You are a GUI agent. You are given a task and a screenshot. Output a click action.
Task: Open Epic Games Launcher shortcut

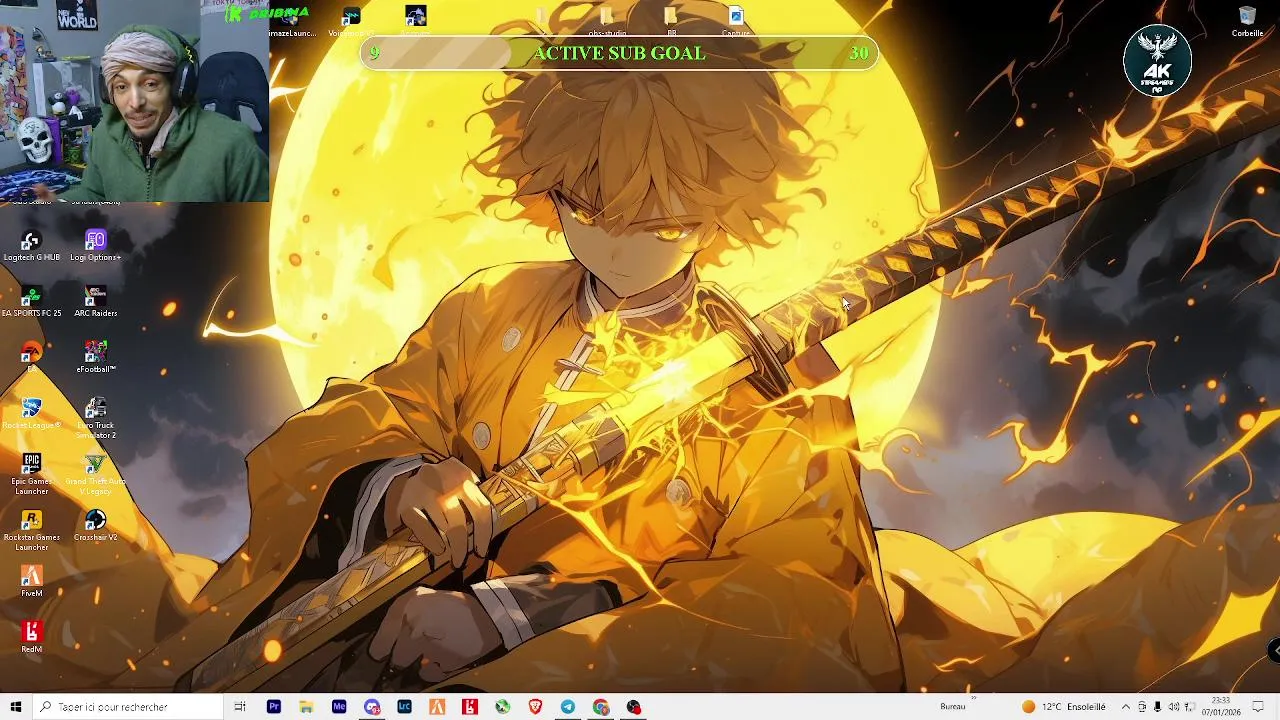pyautogui.click(x=31, y=474)
